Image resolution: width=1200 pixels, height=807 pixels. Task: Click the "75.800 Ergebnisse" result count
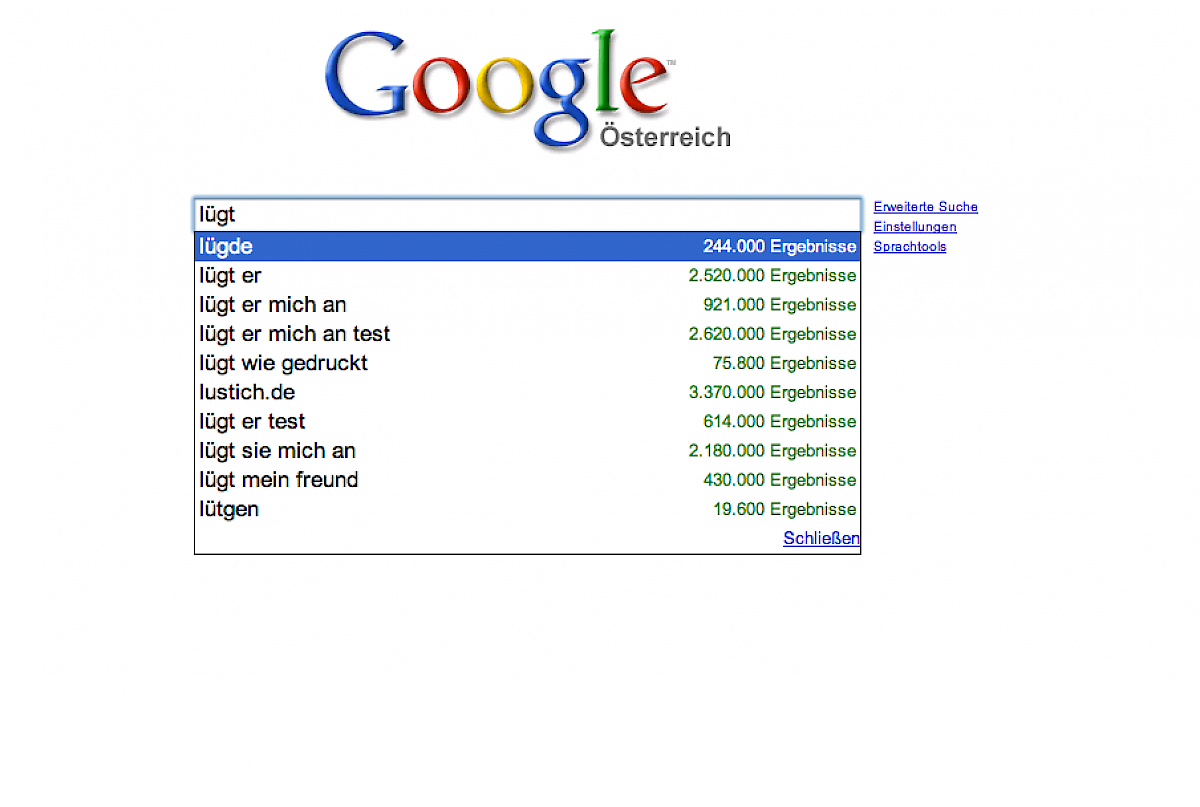[784, 363]
